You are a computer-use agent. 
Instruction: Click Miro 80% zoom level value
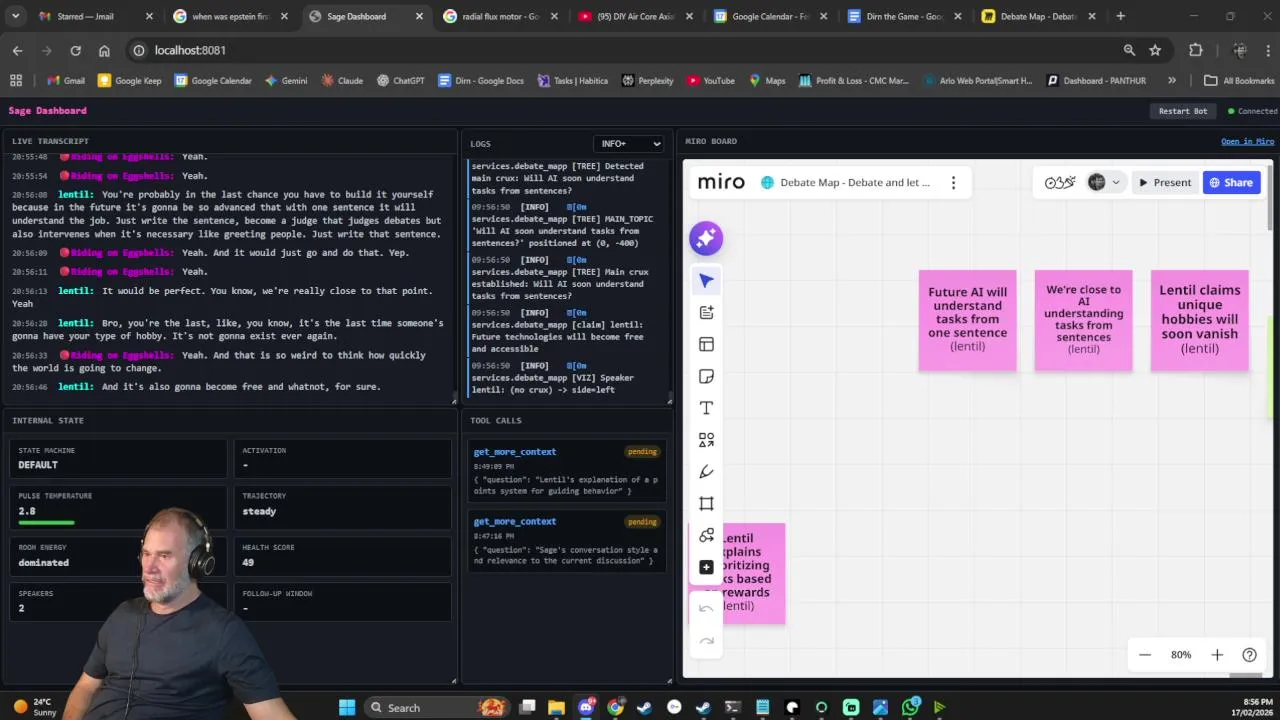1181,655
